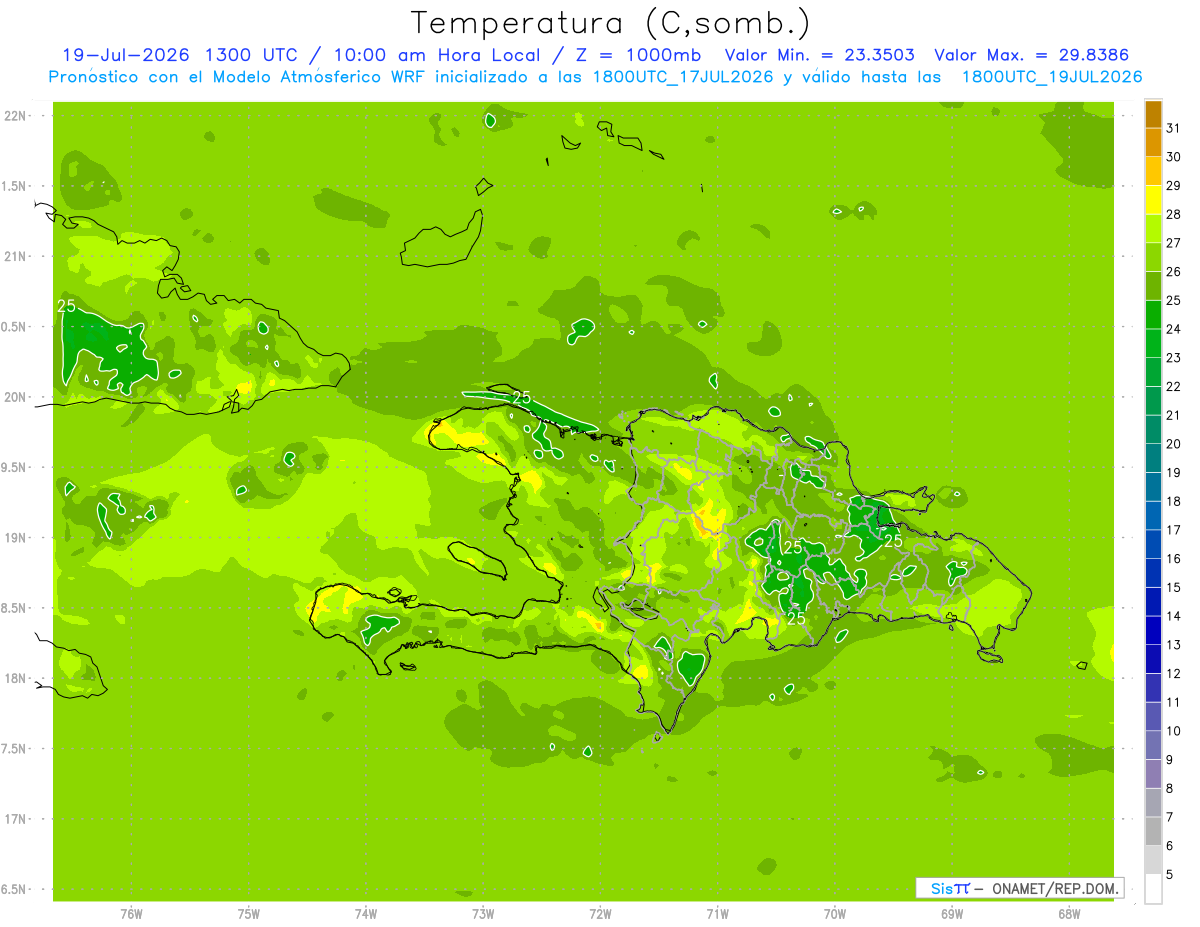Click the forecast date "19-Jul-2026"
This screenshot has height=927, width=1200.
pos(126,55)
